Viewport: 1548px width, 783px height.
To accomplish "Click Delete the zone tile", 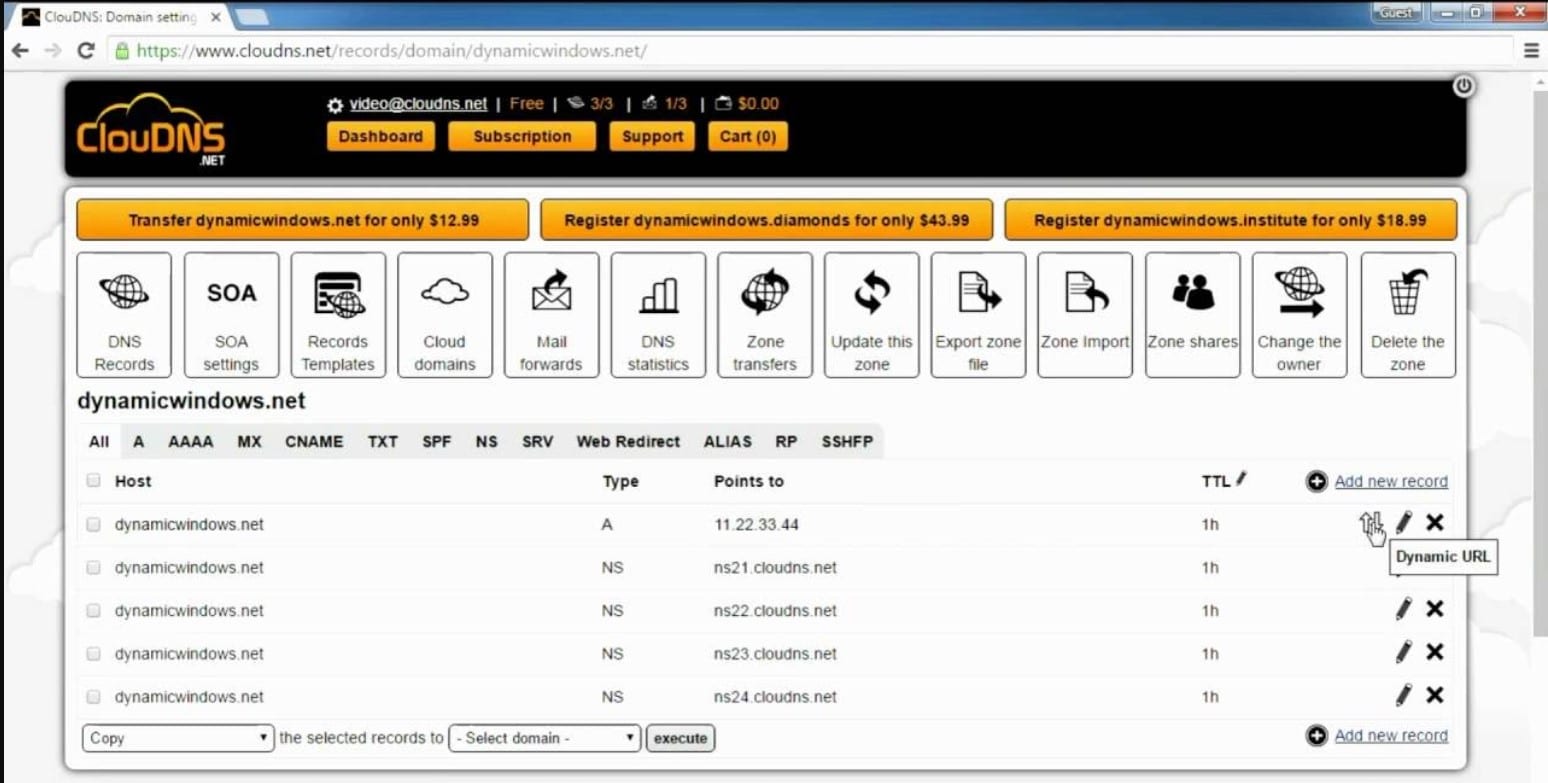I will [1408, 315].
